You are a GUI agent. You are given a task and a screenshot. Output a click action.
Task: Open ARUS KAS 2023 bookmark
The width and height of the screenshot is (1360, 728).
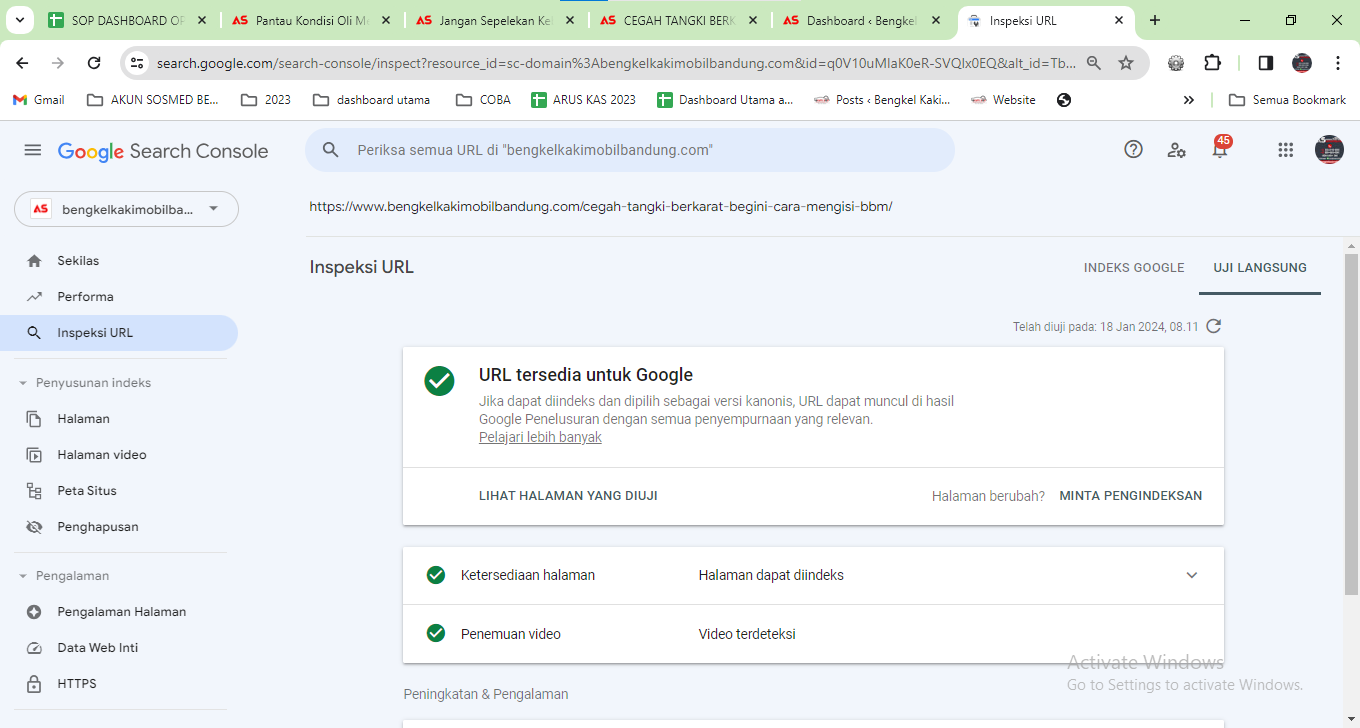pyautogui.click(x=584, y=100)
